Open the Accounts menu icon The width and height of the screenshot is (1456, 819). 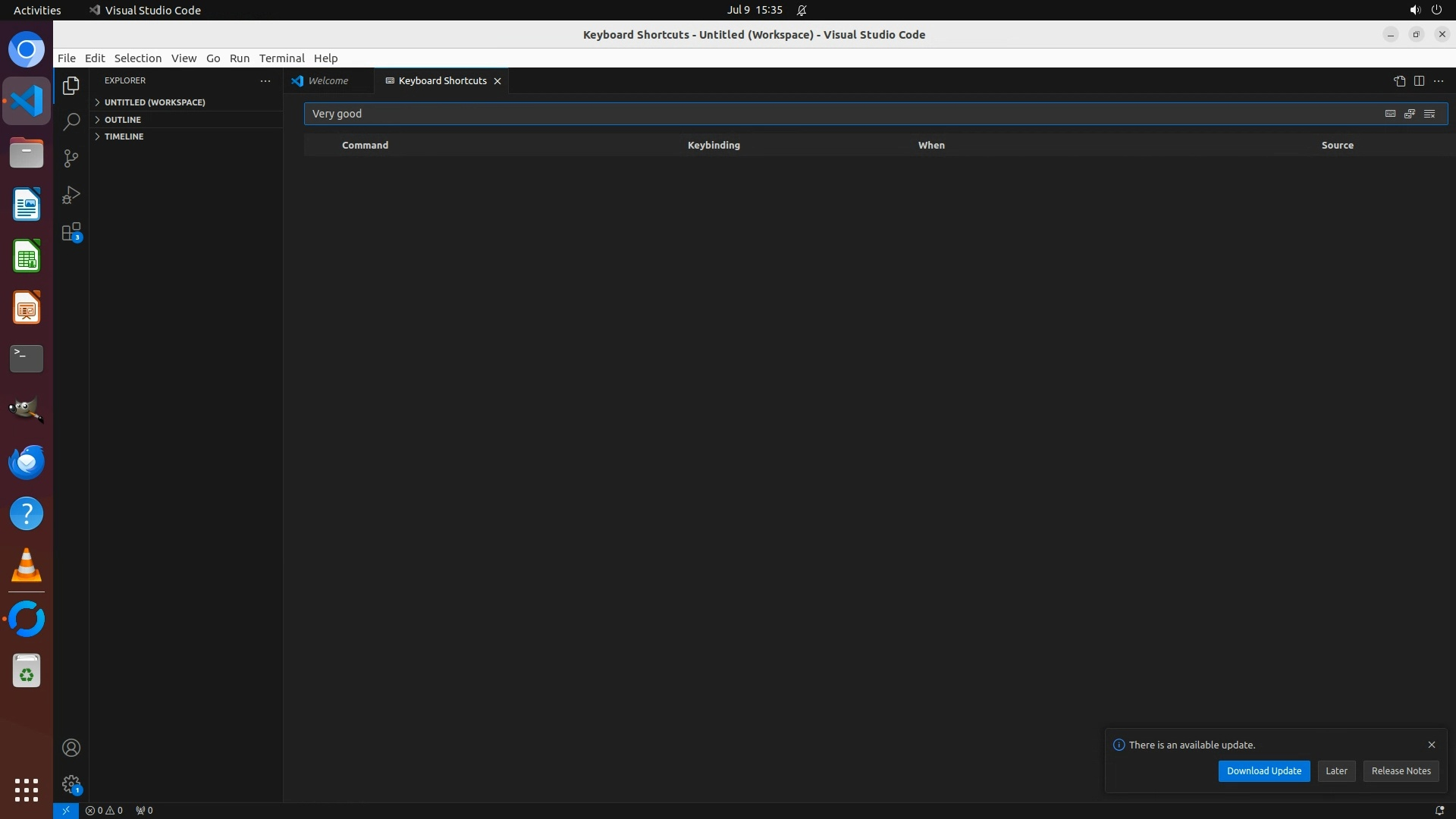(x=71, y=748)
